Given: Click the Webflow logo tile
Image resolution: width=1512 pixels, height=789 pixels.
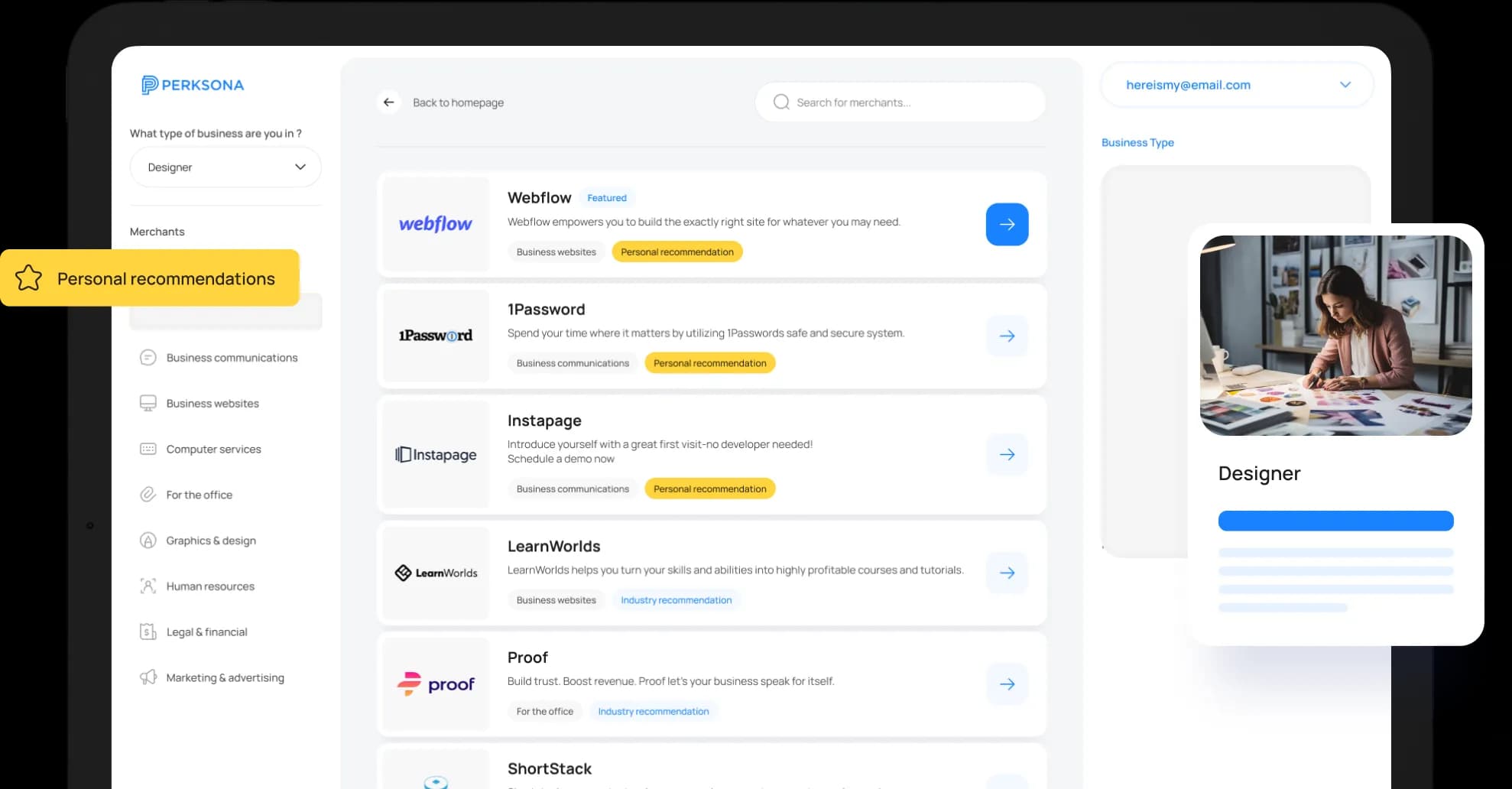Looking at the screenshot, I should point(436,224).
